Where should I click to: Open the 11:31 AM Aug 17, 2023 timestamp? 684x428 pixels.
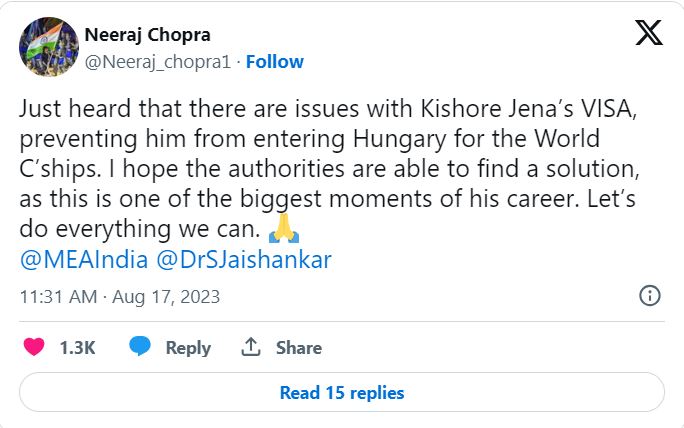coord(120,297)
